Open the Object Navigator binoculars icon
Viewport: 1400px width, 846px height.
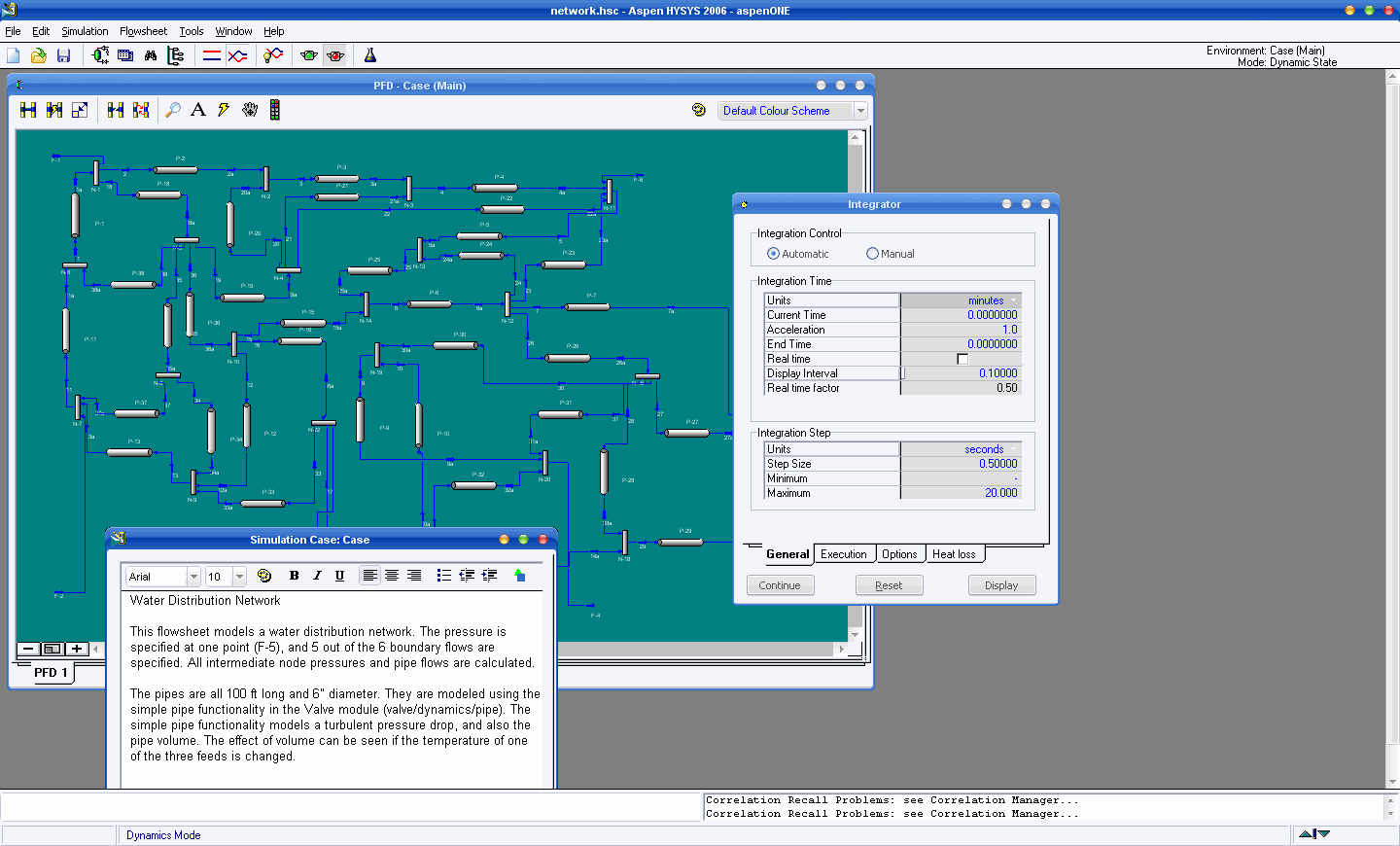[x=151, y=55]
